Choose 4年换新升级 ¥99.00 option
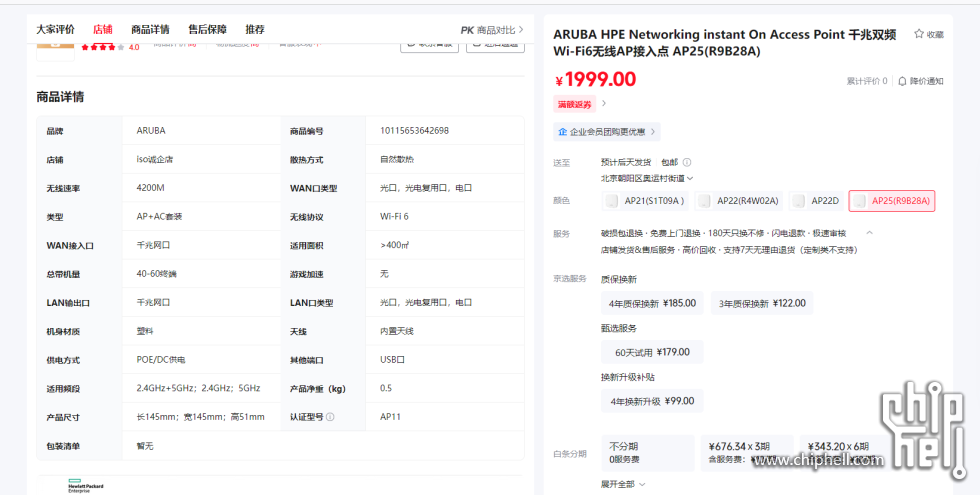980x495 pixels. click(652, 401)
